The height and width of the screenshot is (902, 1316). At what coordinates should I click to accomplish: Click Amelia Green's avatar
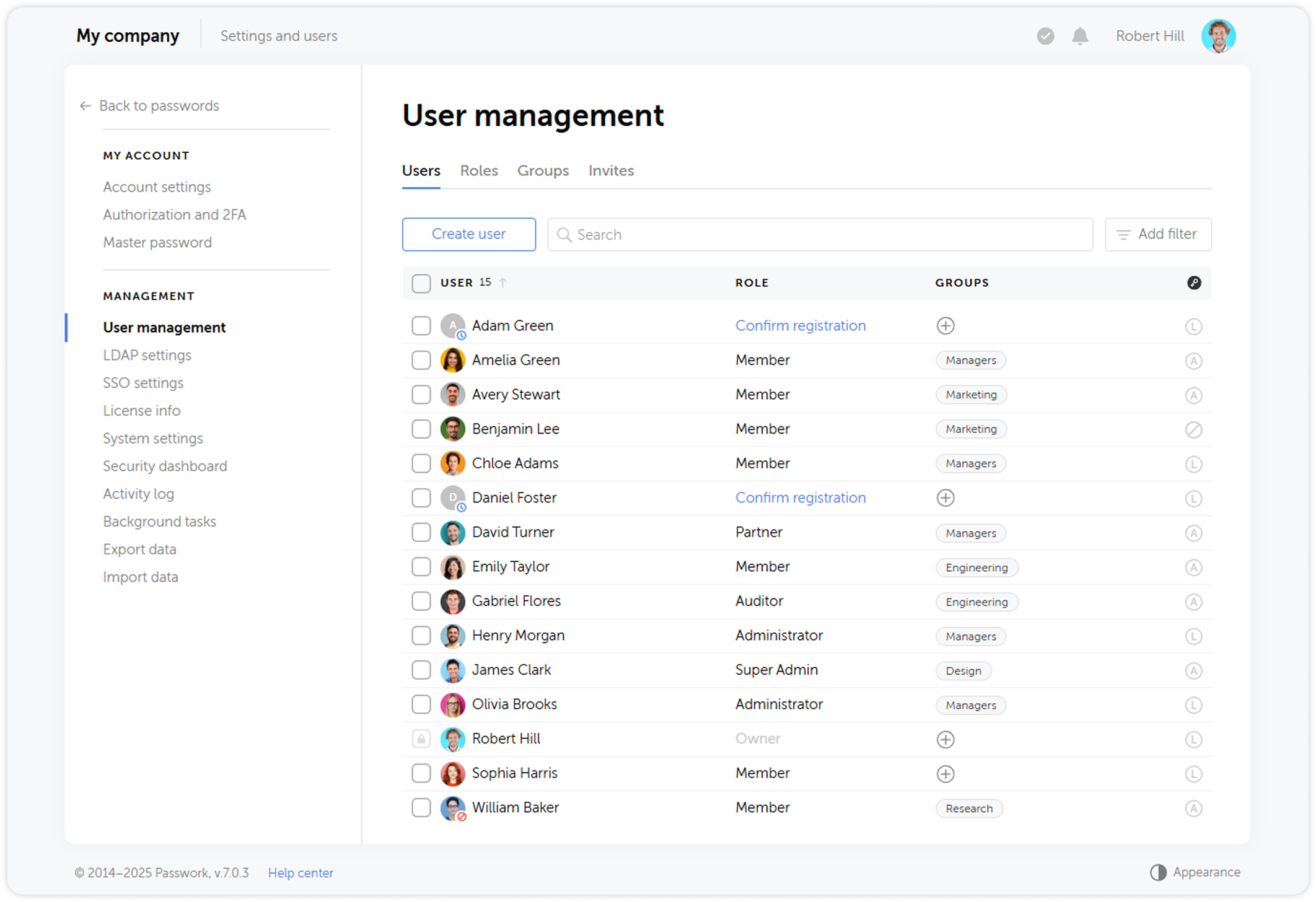pyautogui.click(x=452, y=360)
